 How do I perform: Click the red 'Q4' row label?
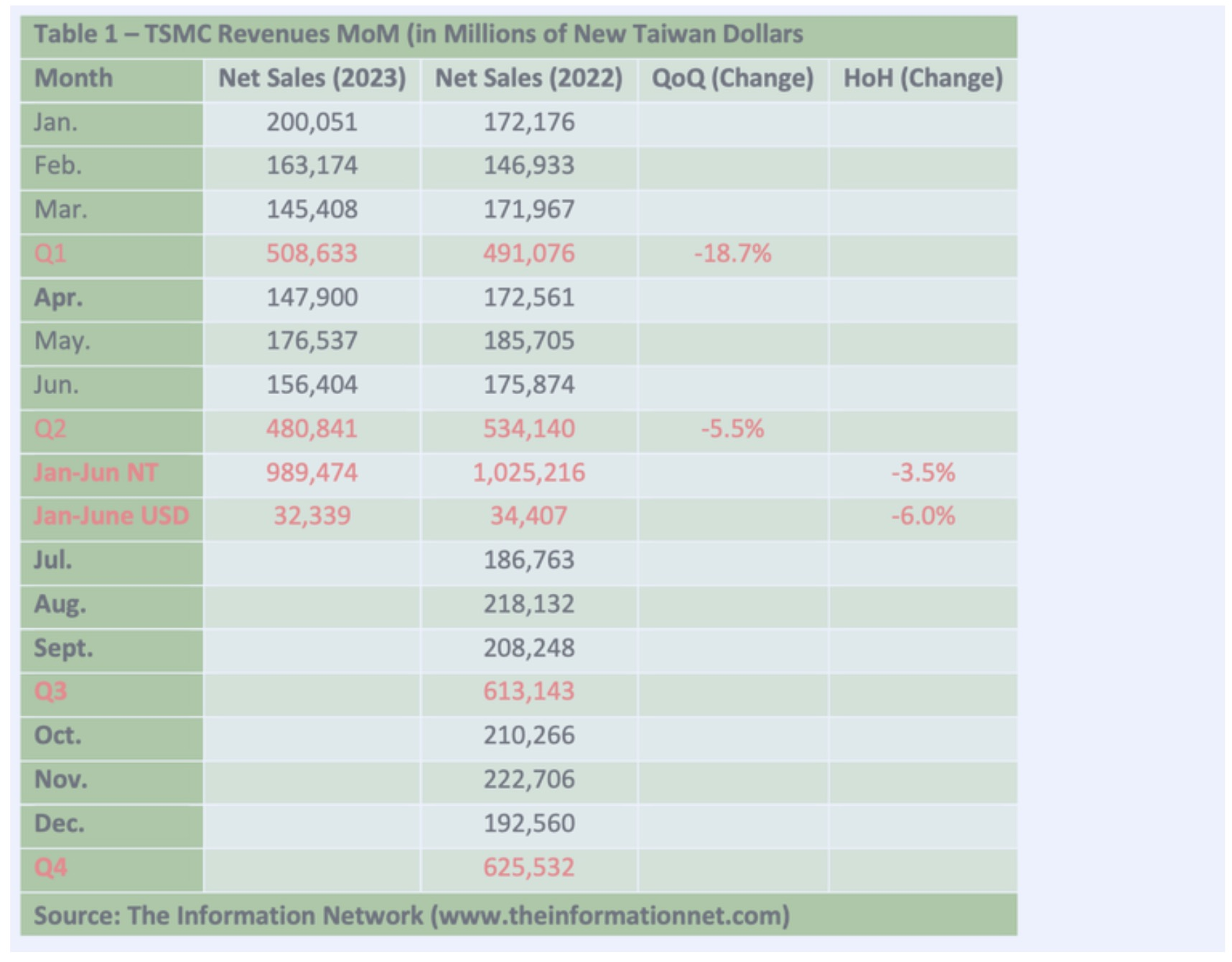click(50, 867)
